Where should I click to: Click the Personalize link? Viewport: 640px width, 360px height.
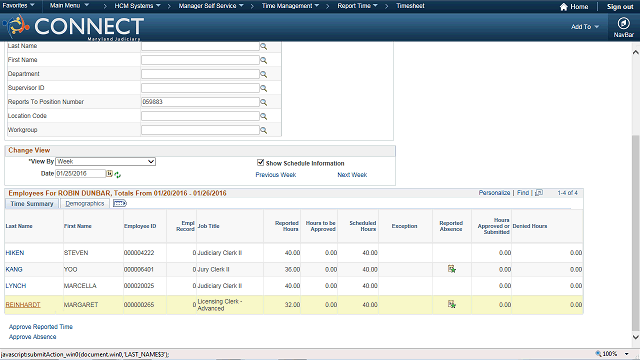pyautogui.click(x=494, y=193)
